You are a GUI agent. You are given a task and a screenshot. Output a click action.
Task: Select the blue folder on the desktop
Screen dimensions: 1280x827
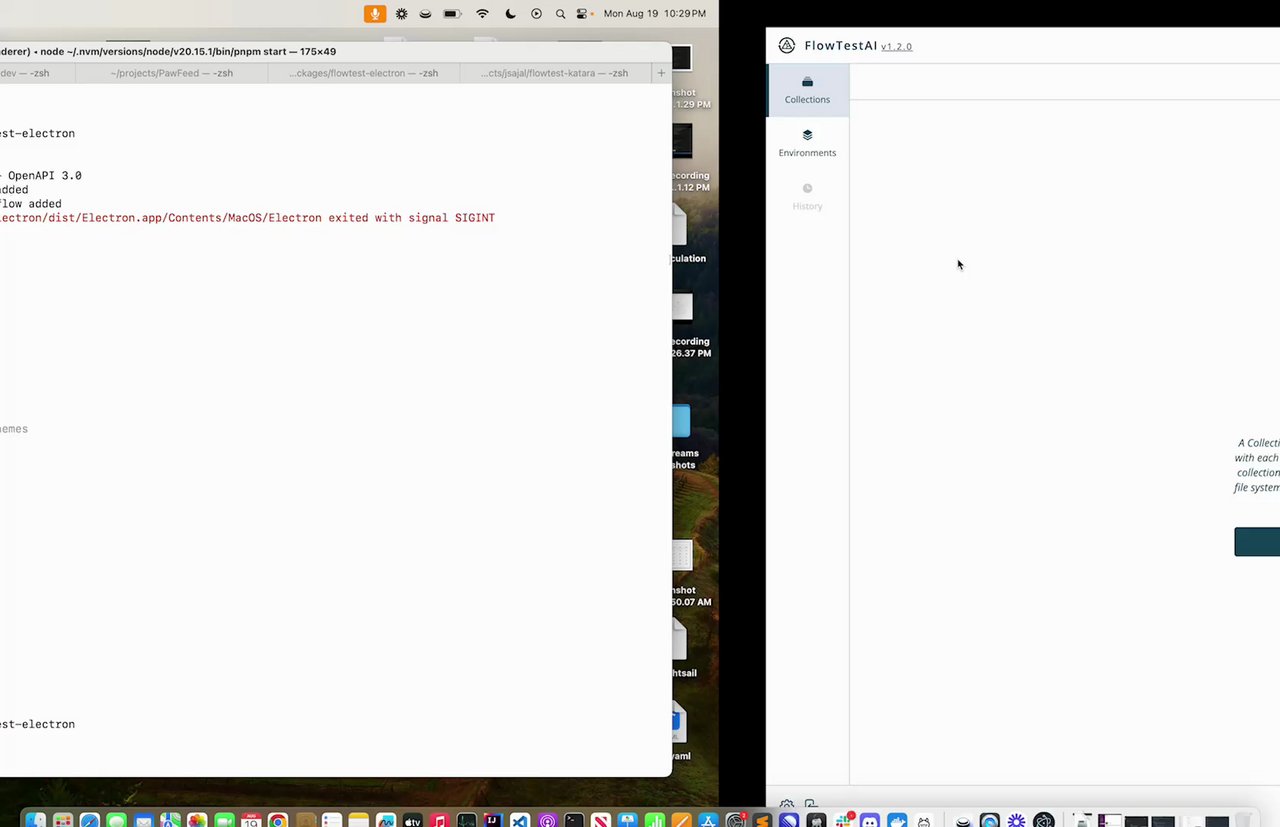coord(682,421)
